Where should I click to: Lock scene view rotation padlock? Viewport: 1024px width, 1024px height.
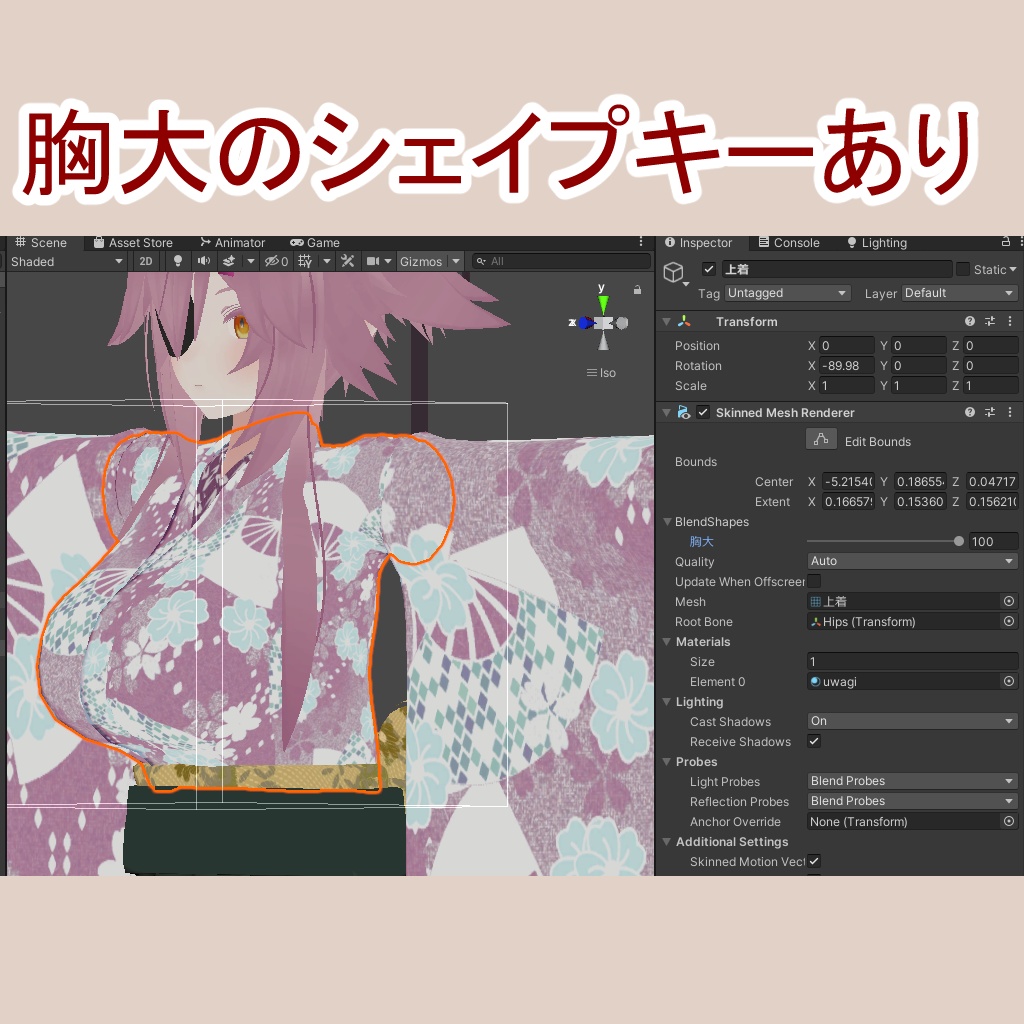coord(637,289)
